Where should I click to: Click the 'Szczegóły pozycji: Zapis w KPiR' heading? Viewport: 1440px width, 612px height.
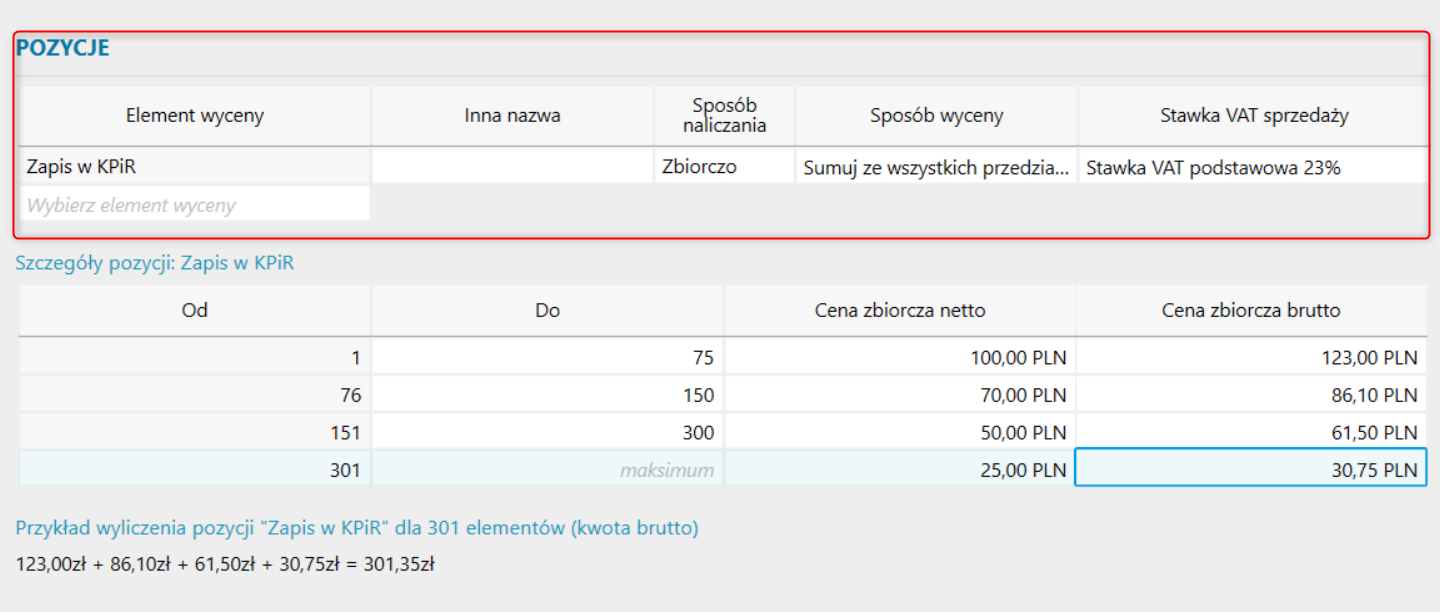(x=155, y=263)
